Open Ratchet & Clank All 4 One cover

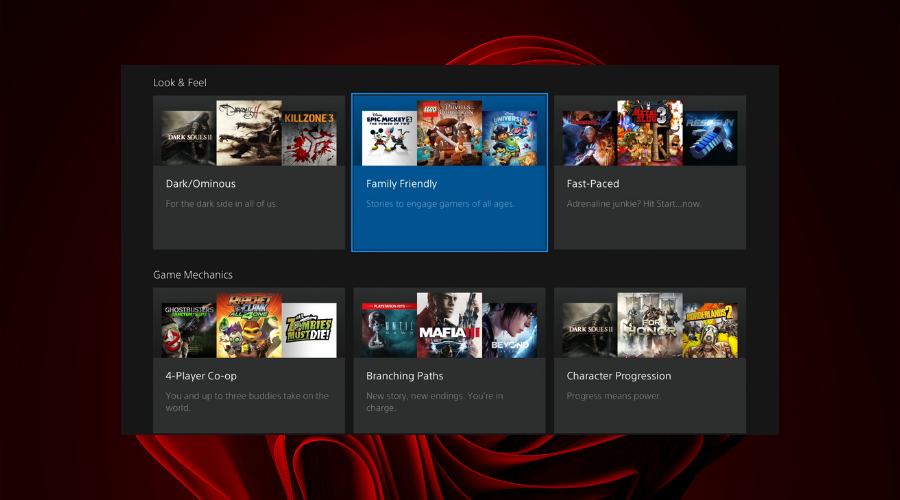click(249, 325)
